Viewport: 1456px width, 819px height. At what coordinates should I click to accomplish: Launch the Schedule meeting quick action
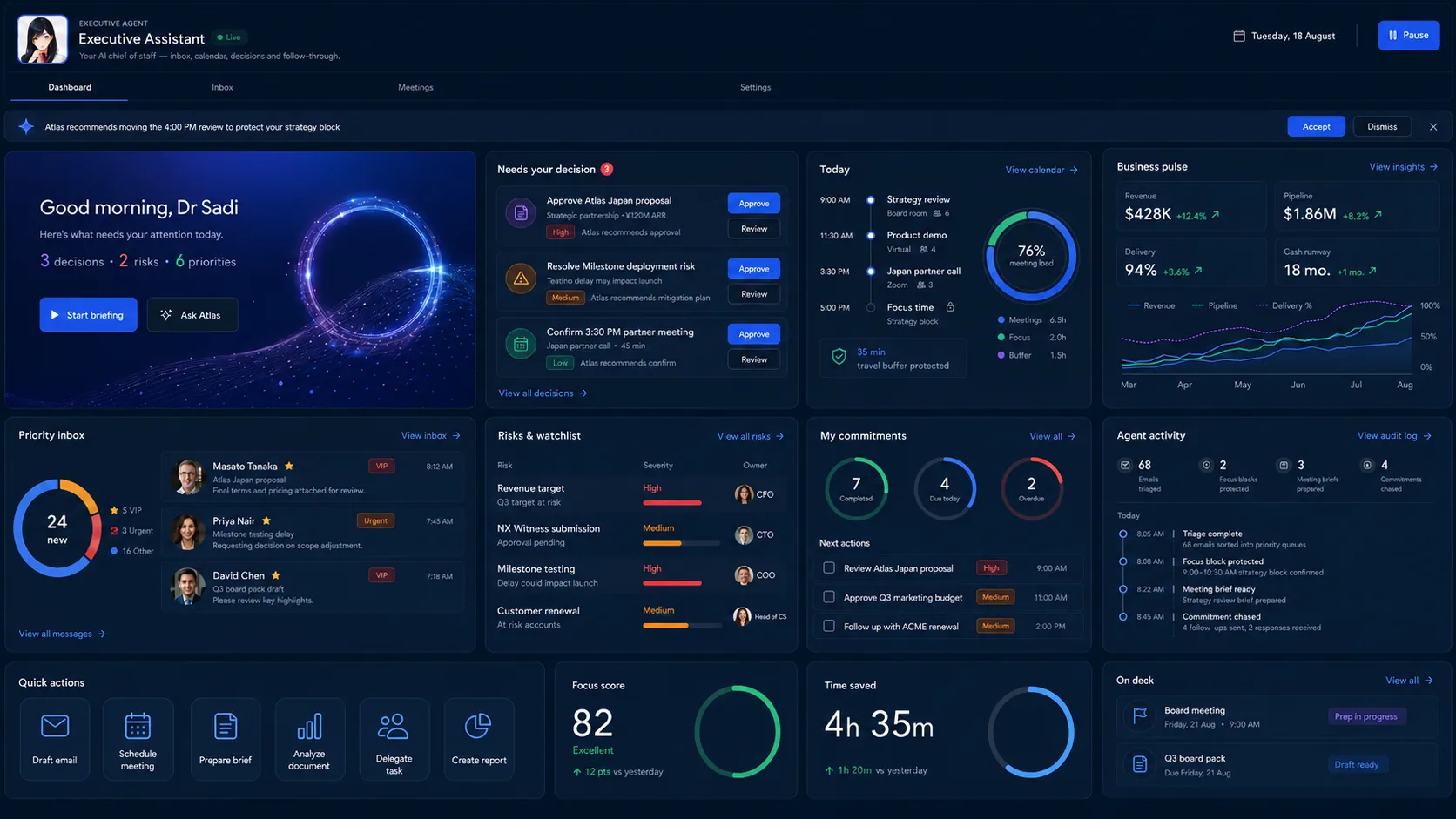[x=138, y=739]
